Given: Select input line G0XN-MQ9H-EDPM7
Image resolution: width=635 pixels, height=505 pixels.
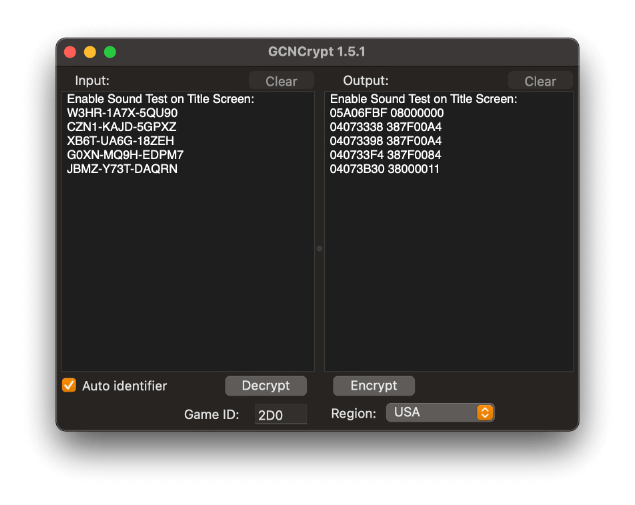Looking at the screenshot, I should (126, 155).
